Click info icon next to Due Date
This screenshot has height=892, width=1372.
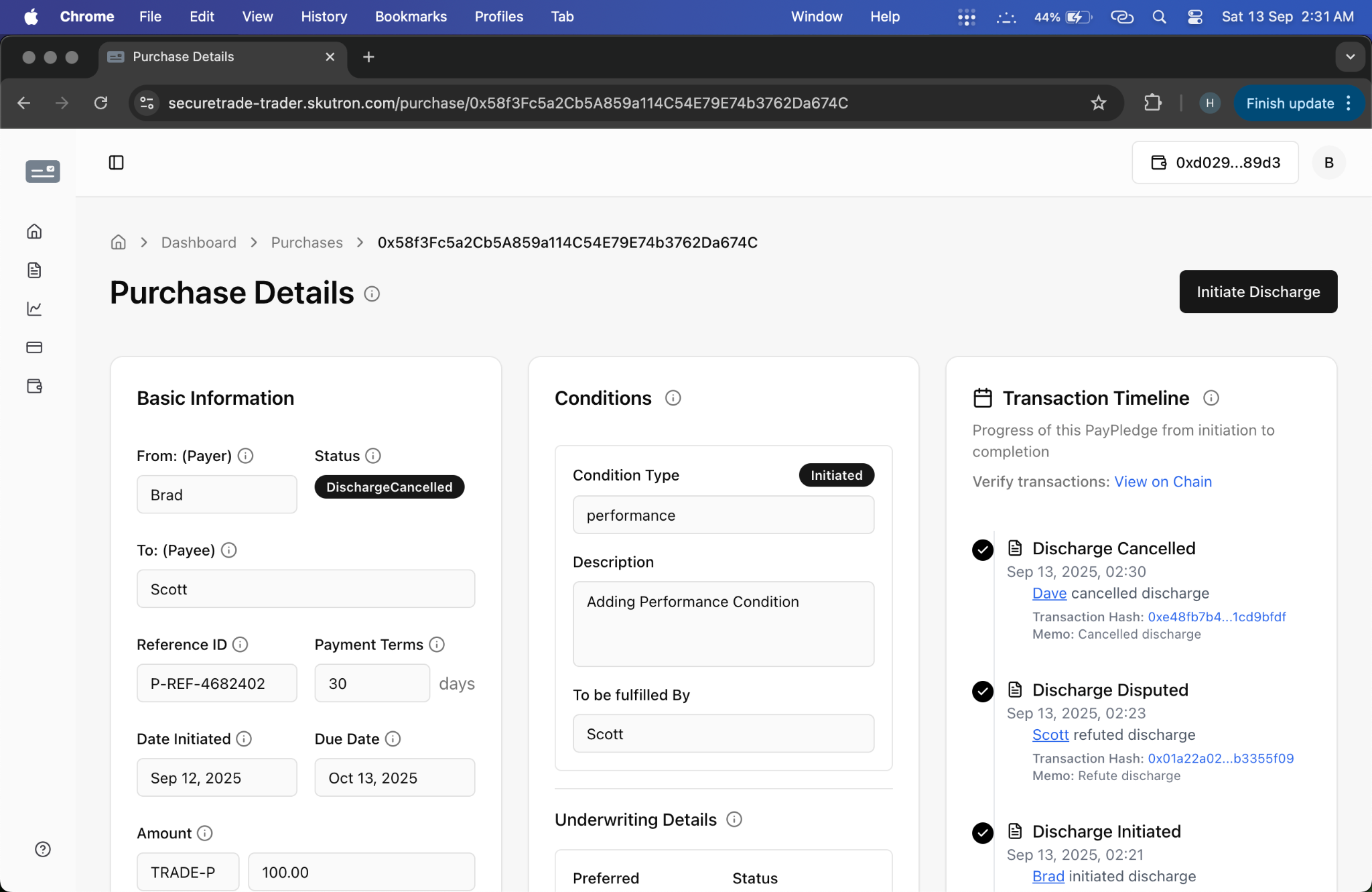393,739
